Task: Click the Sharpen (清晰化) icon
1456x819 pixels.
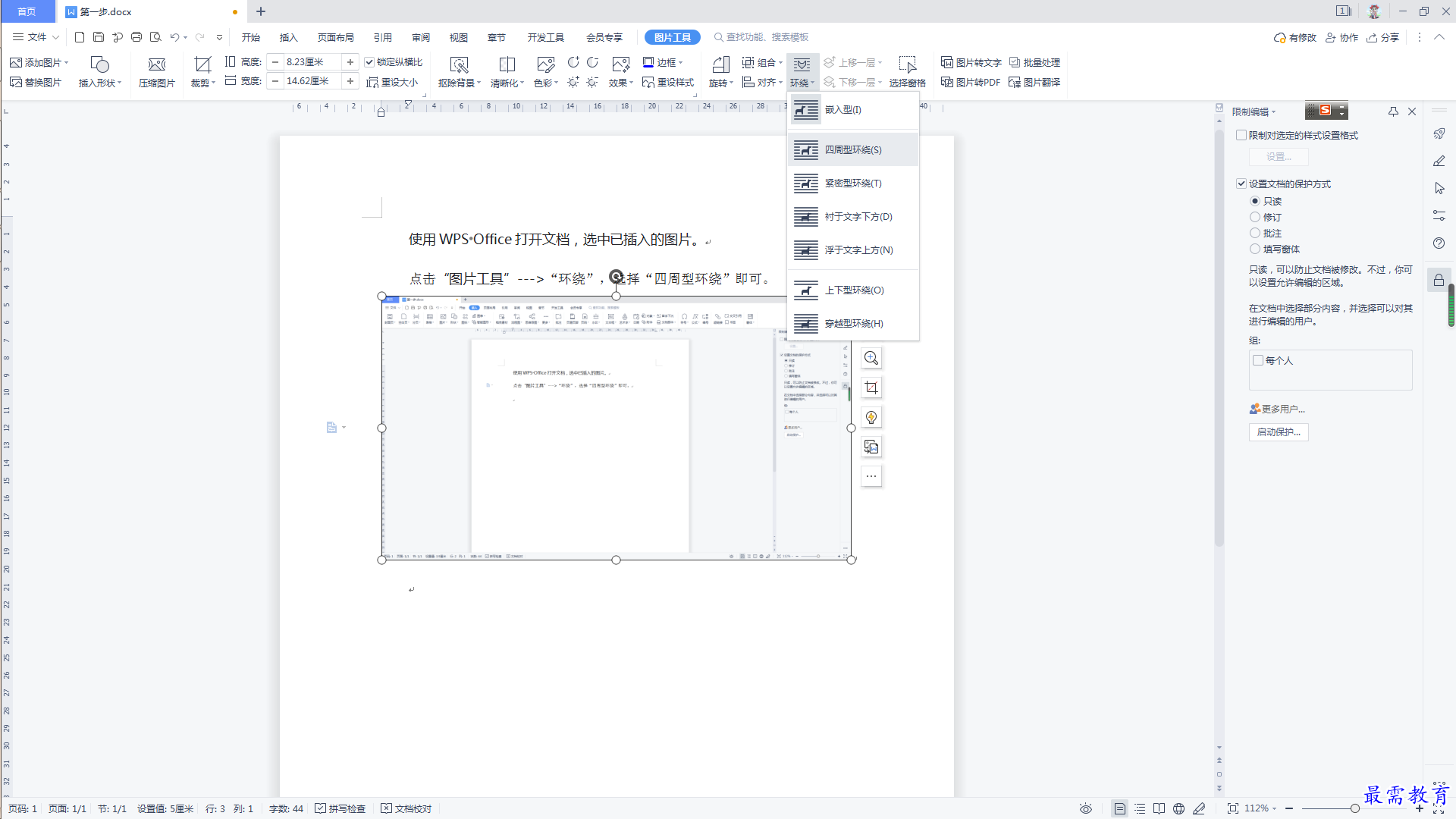Action: [507, 64]
